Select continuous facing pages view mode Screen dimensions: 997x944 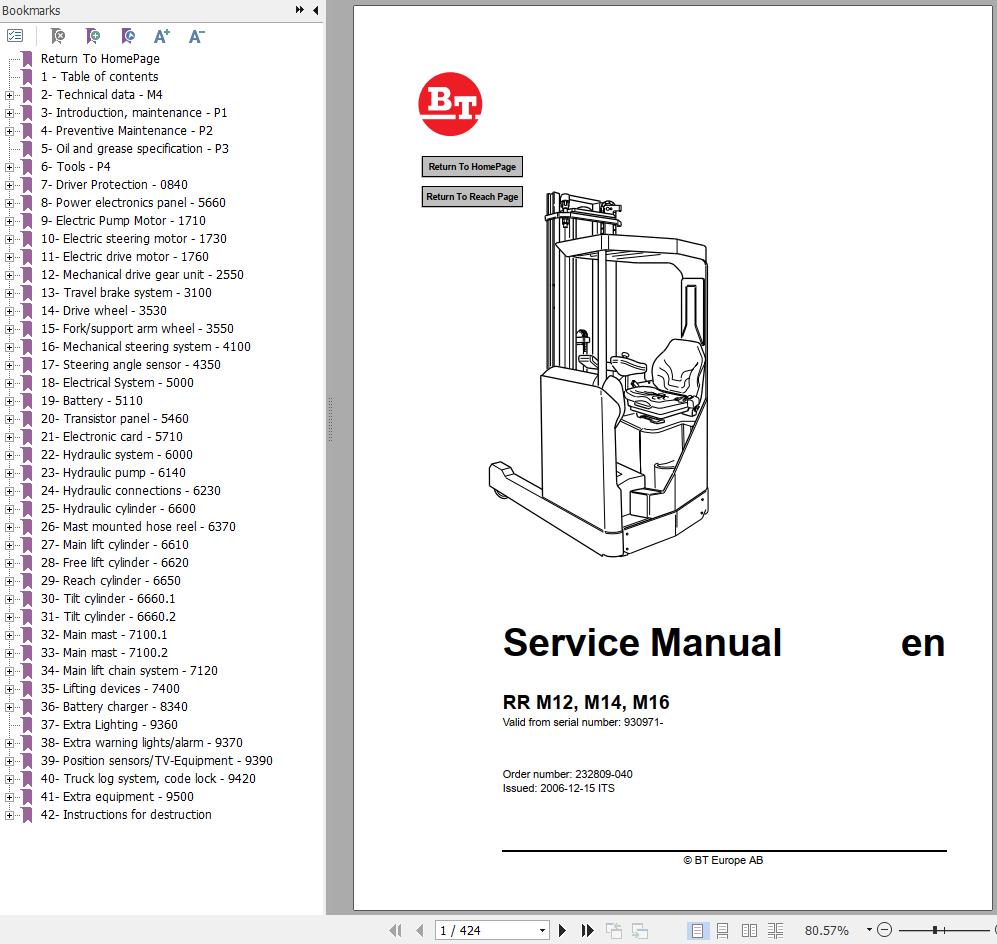point(775,930)
